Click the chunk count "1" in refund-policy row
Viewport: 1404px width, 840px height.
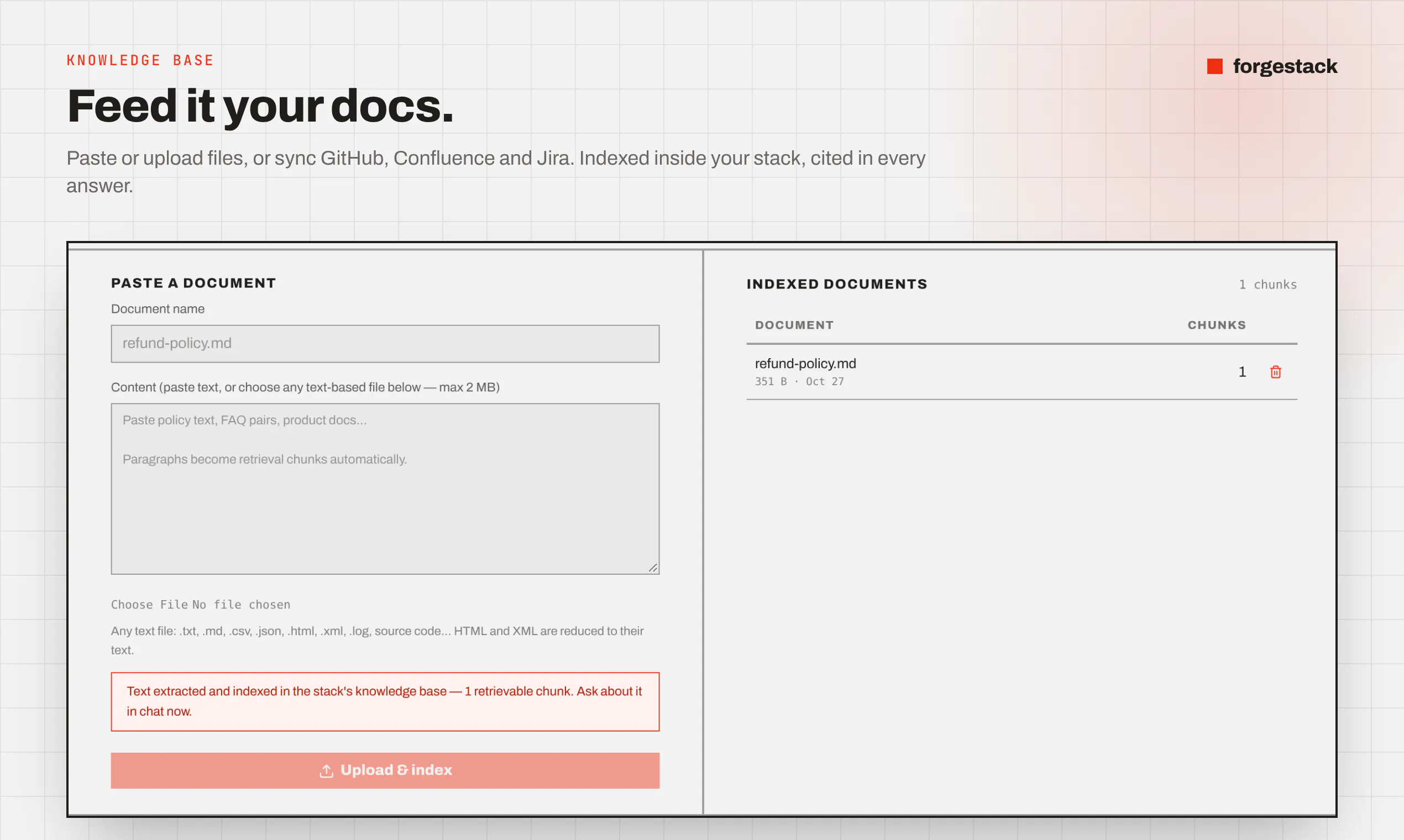1242,372
